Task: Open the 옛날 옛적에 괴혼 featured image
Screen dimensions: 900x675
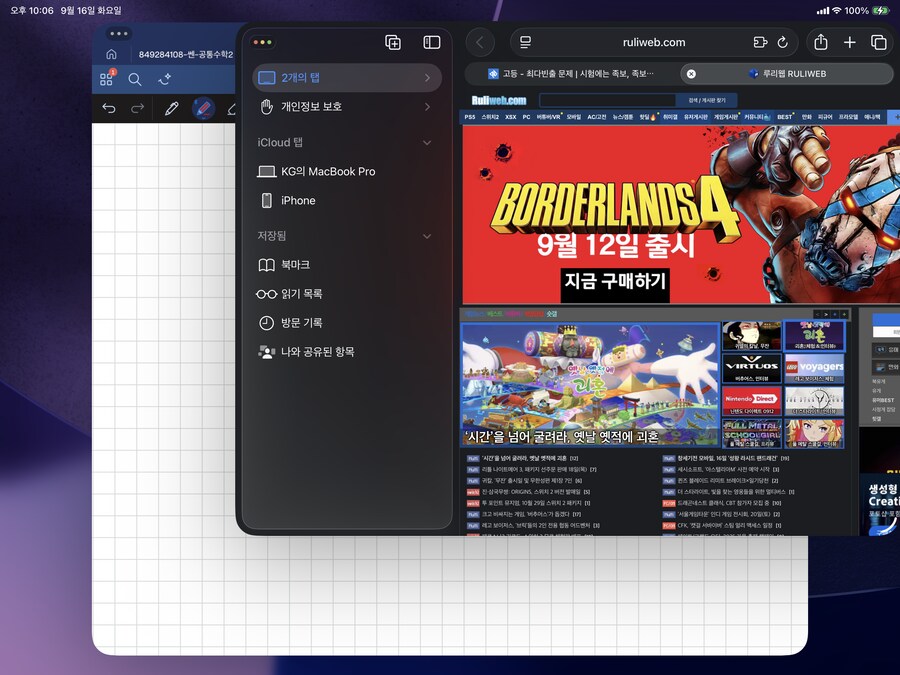Action: coord(590,385)
